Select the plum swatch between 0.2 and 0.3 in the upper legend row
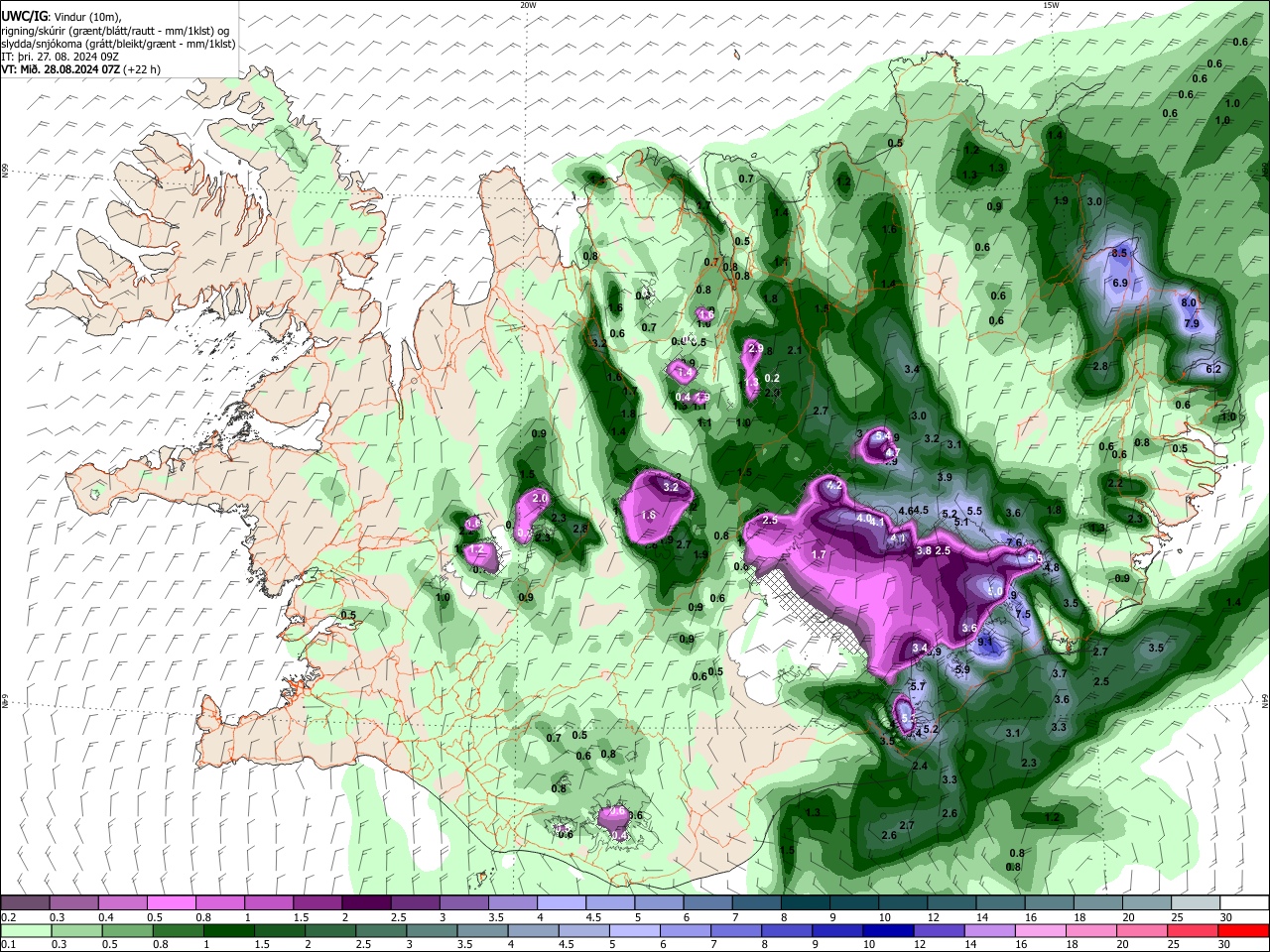Viewport: 1270px width, 952px height. [25, 903]
